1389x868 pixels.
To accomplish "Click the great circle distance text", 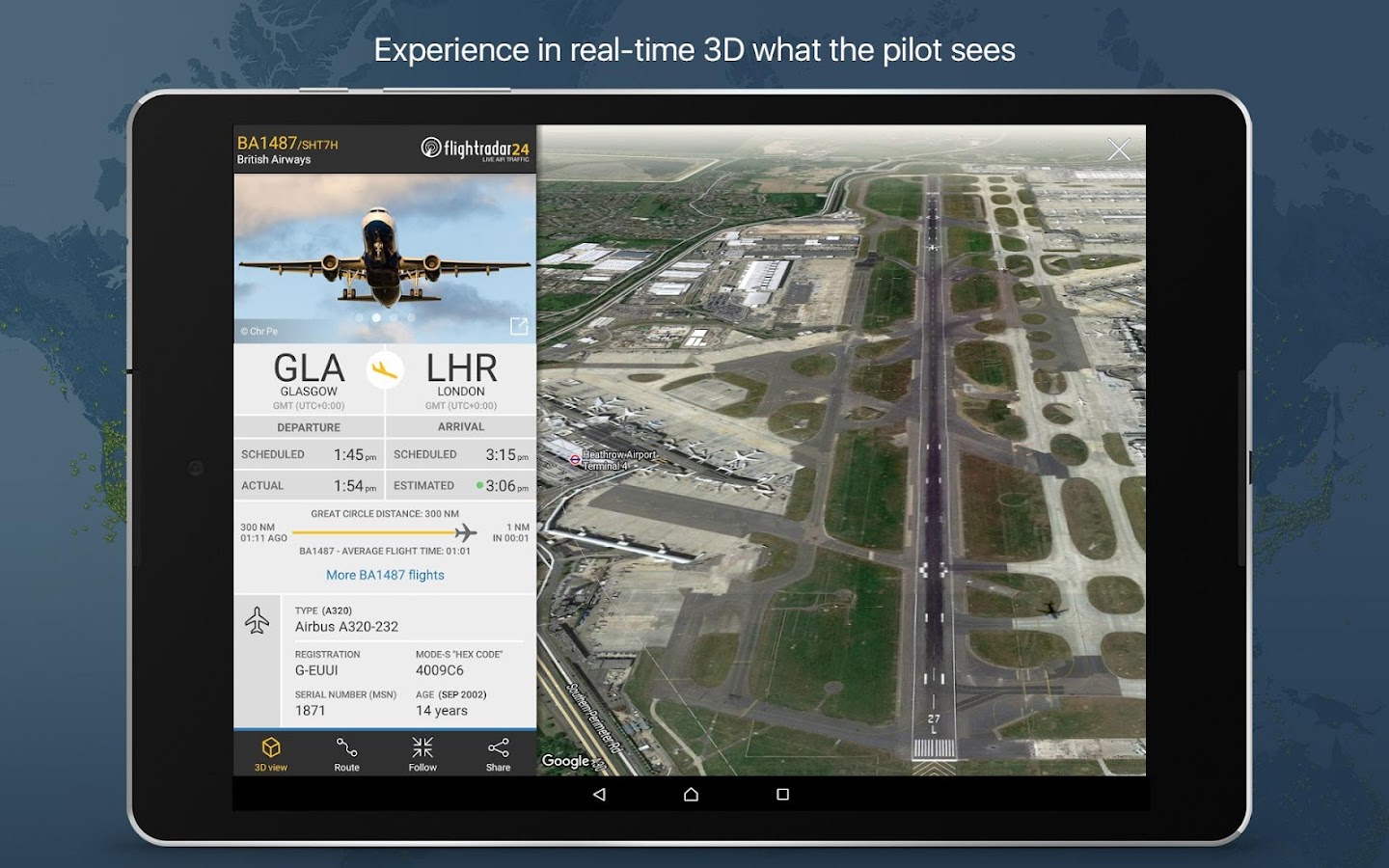I will [385, 514].
